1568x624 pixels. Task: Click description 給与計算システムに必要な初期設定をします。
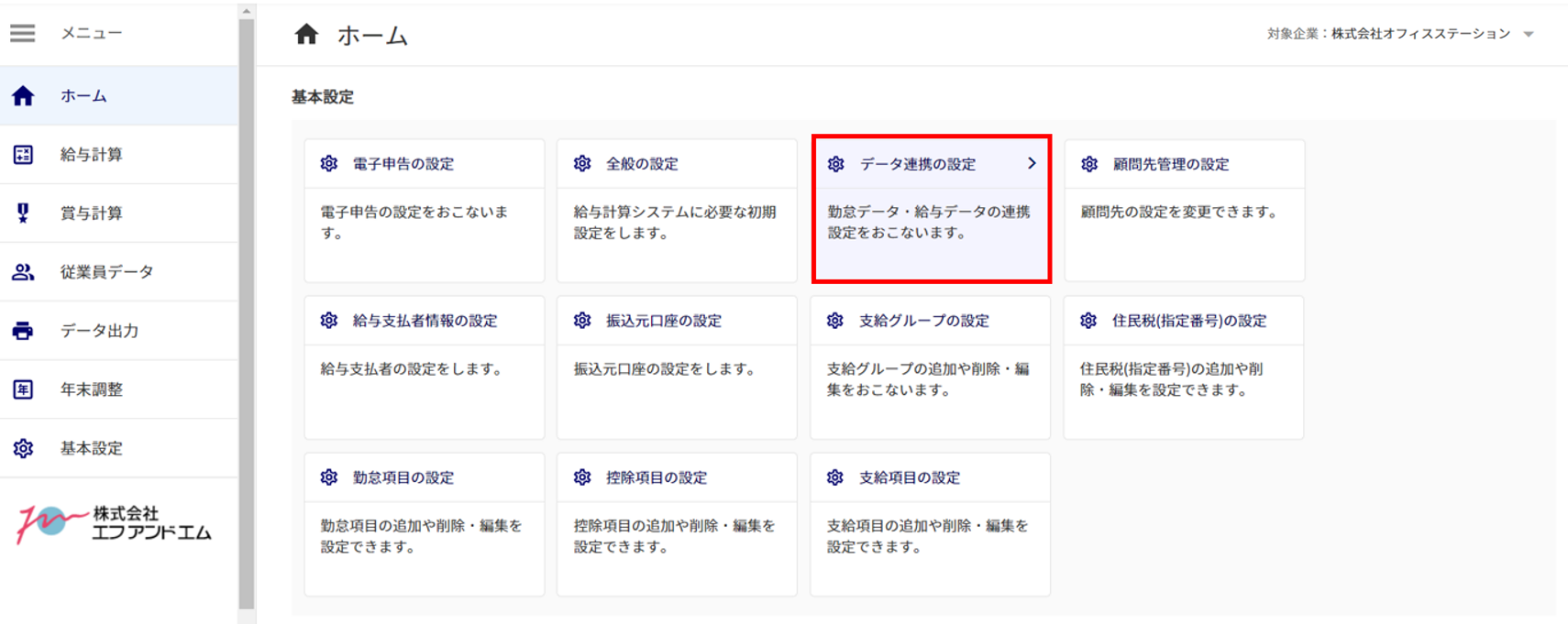click(676, 223)
